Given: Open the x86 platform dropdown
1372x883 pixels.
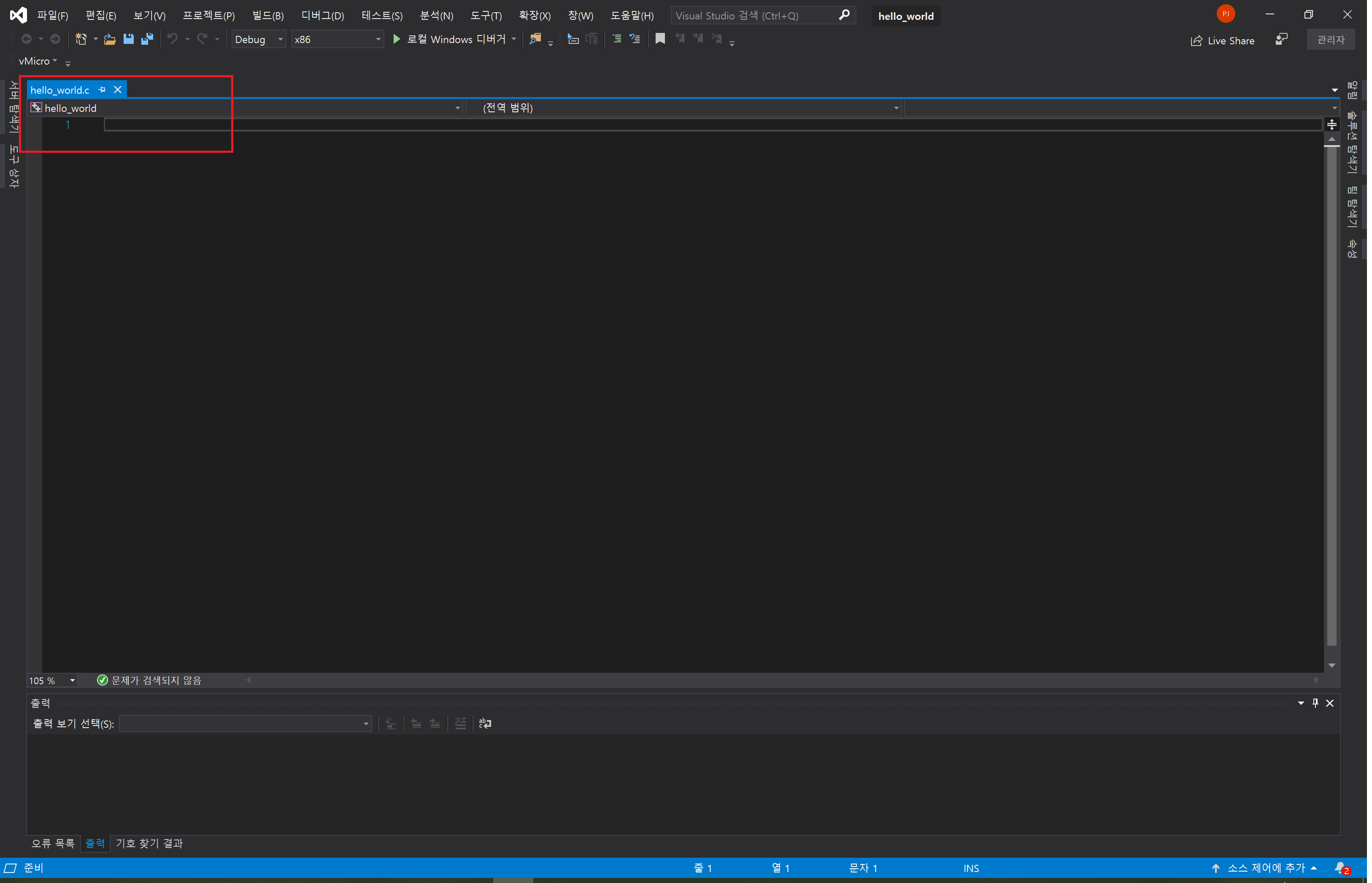Looking at the screenshot, I should pyautogui.click(x=337, y=40).
